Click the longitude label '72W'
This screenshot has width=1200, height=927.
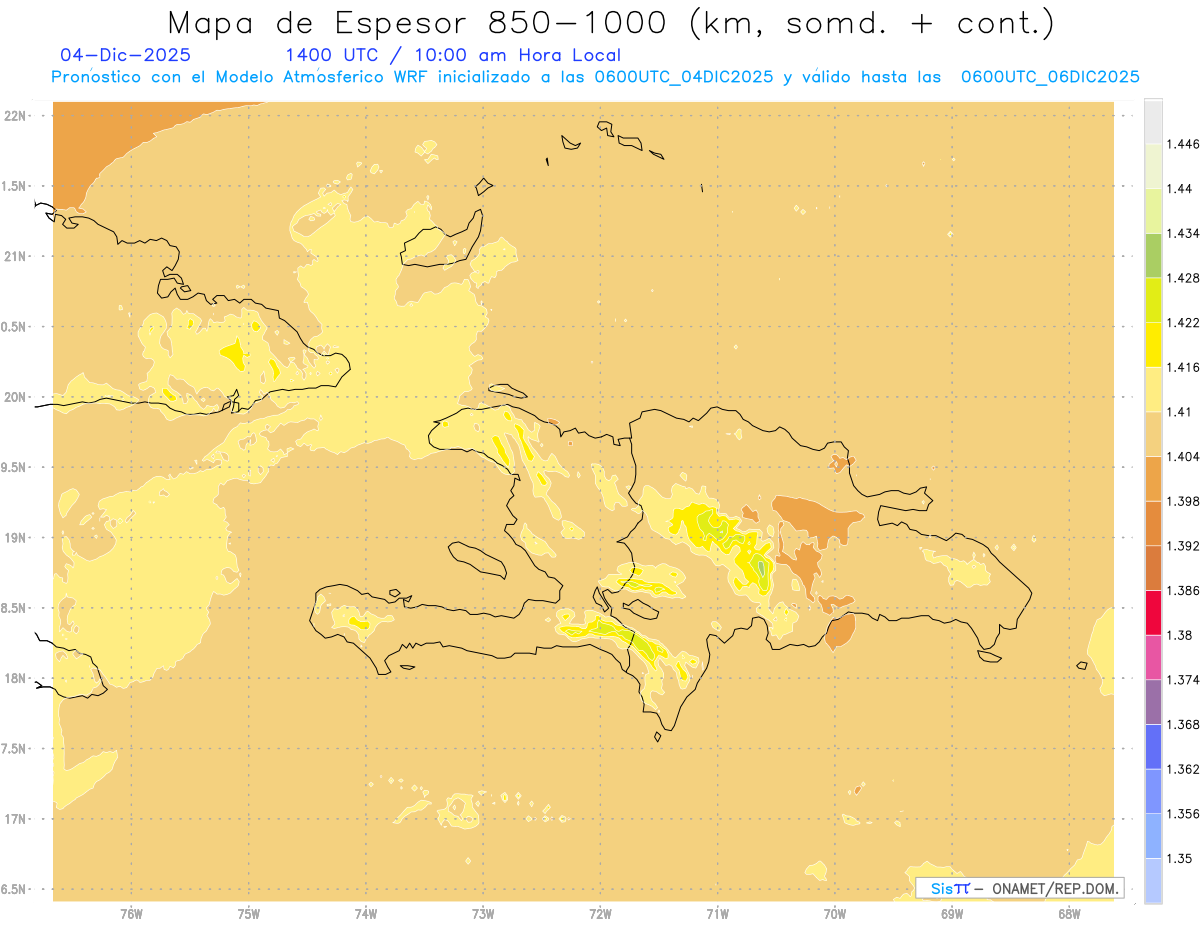pos(600,913)
